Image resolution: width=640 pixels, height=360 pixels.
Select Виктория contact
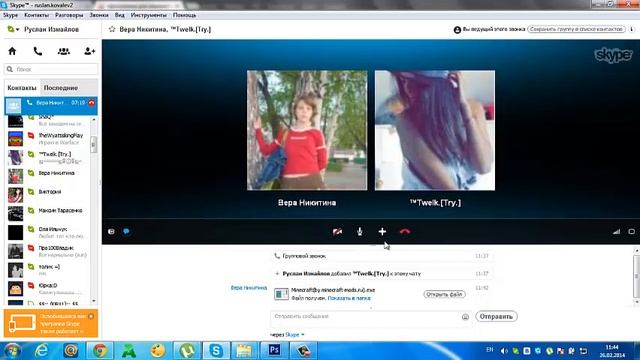pos(47,195)
